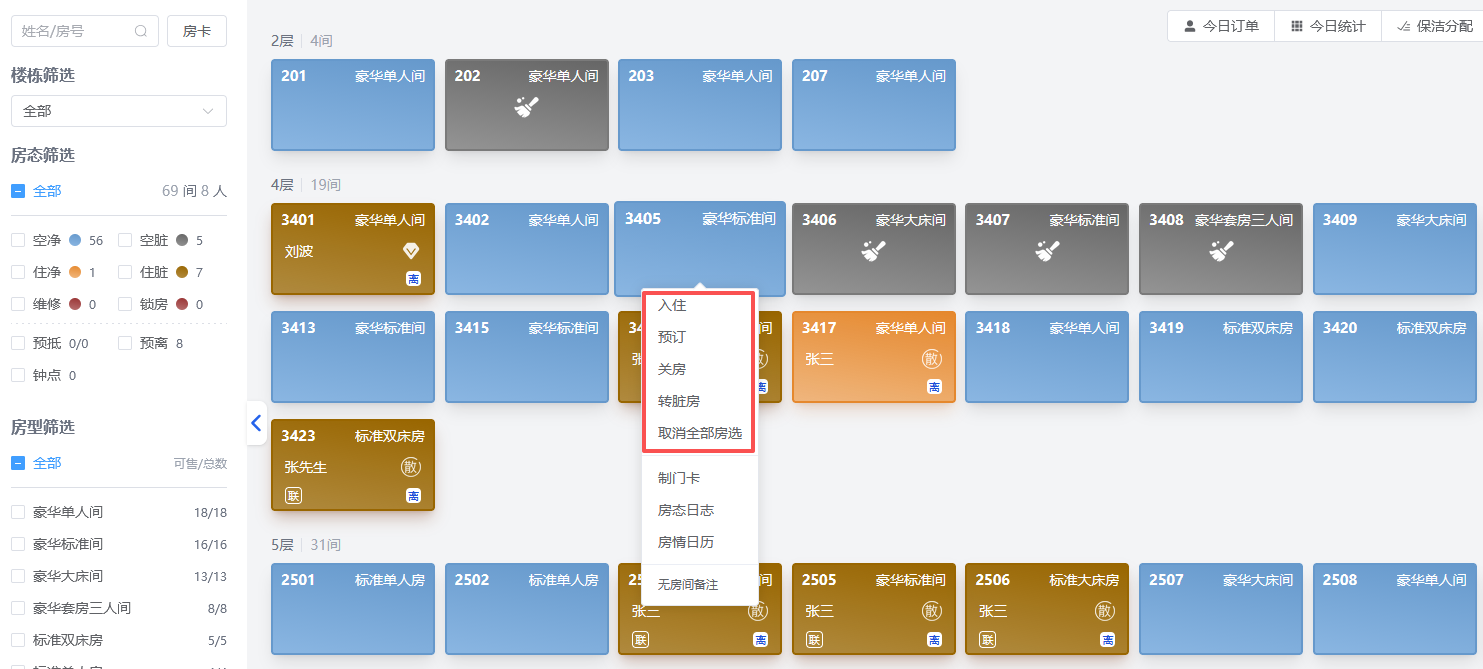Collapse the left filter sidebar arrow
This screenshot has width=1483, height=669.
[x=256, y=423]
